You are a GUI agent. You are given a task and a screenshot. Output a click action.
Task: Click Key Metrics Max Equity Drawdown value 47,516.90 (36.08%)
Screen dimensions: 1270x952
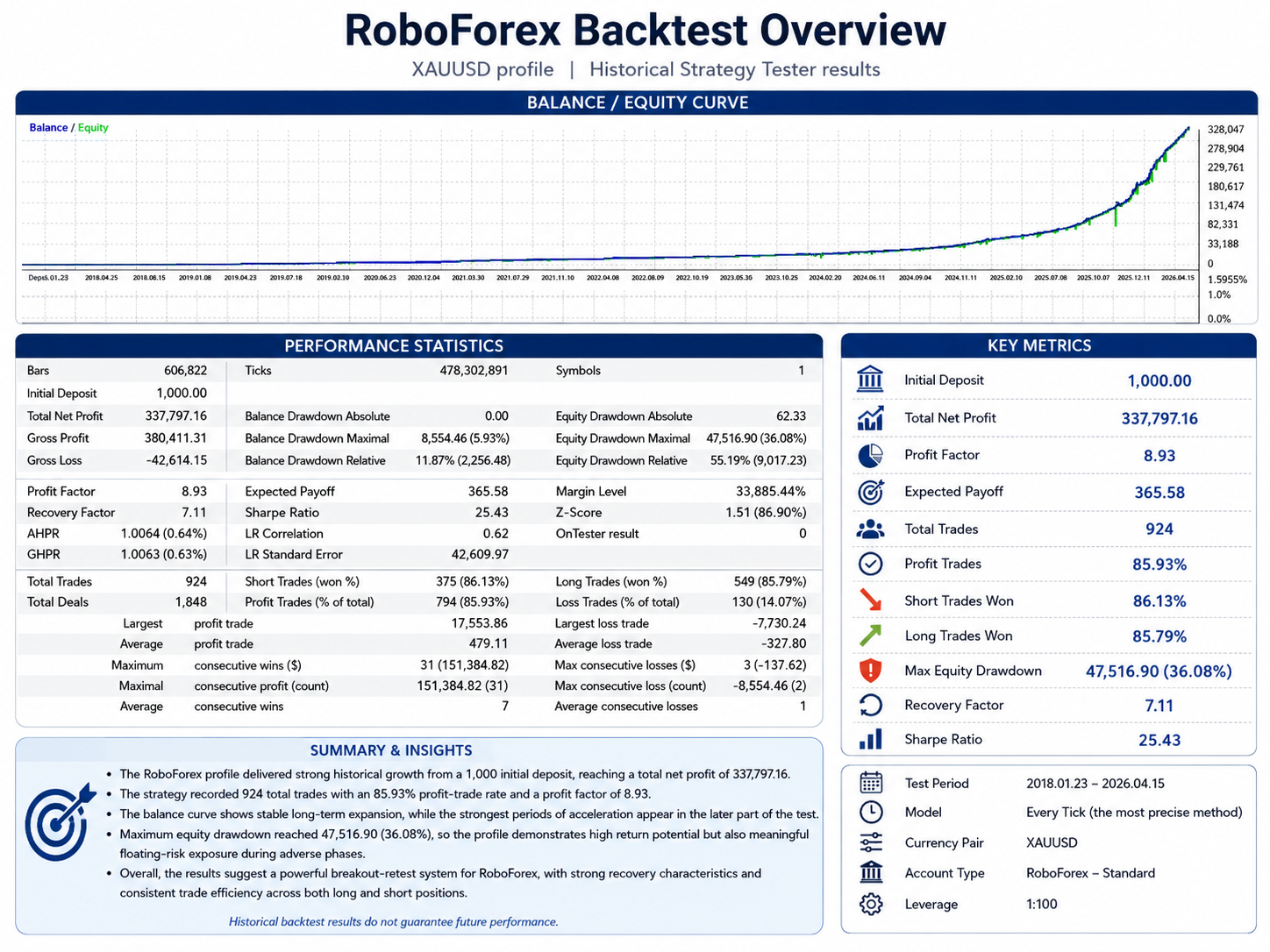tap(1159, 671)
